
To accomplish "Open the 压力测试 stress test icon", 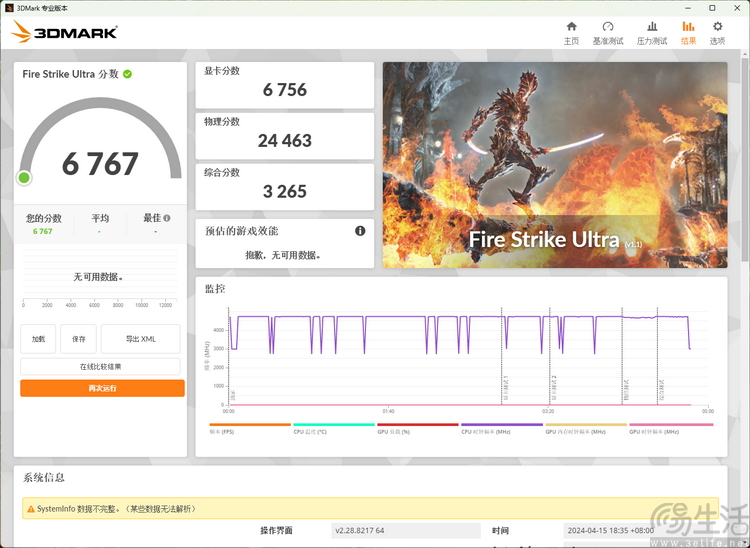I will [x=652, y=26].
